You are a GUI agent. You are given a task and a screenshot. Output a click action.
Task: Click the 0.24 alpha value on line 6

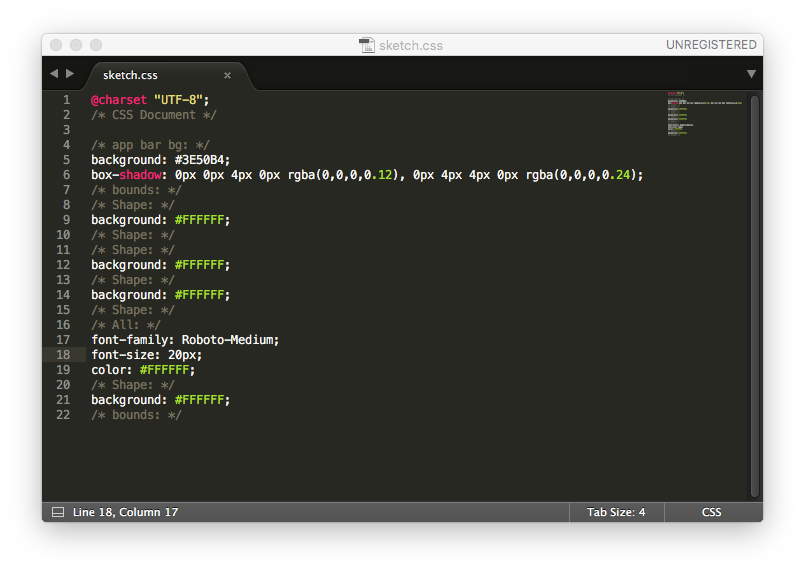point(616,175)
